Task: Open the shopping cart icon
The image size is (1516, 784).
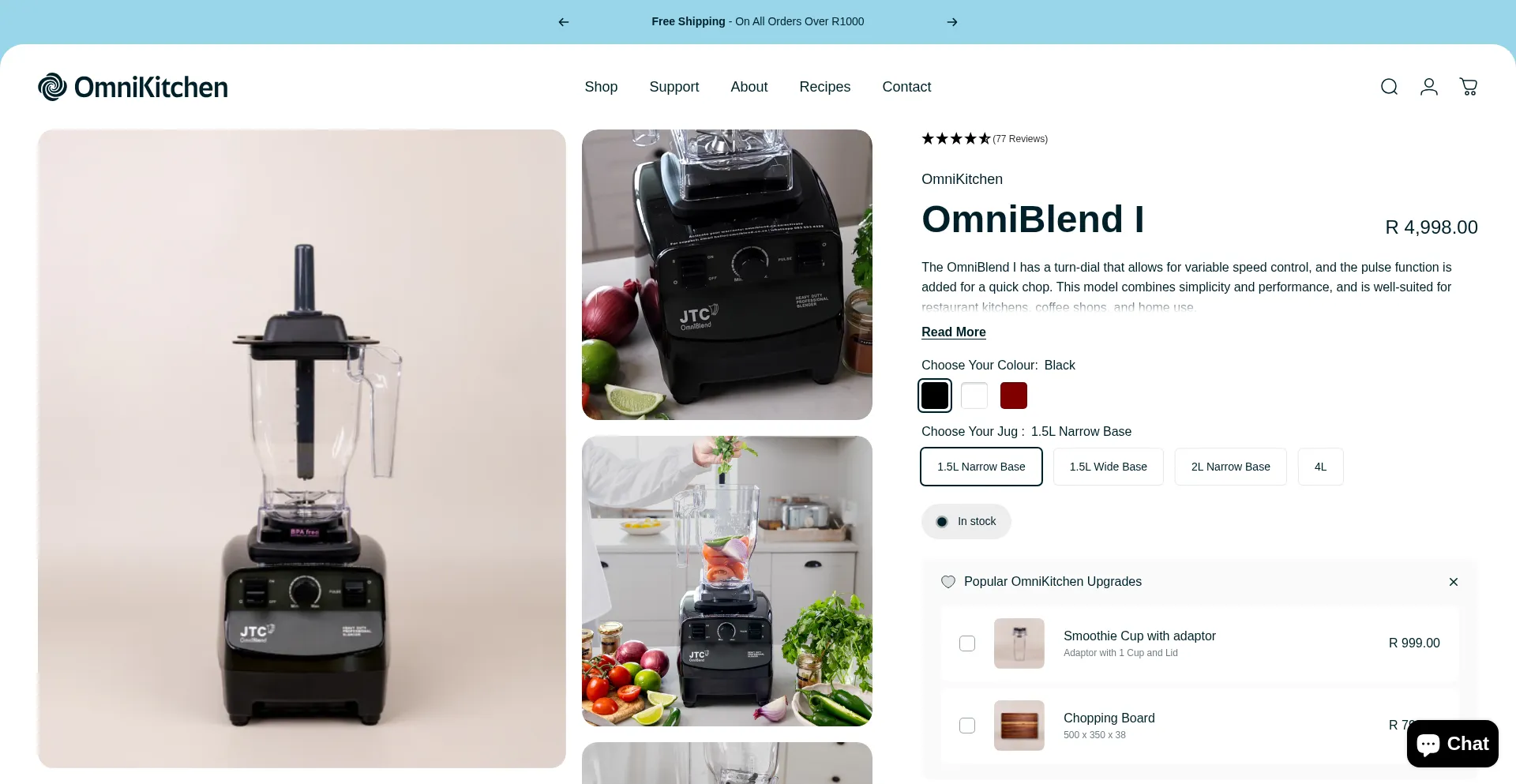Action: pos(1468,87)
